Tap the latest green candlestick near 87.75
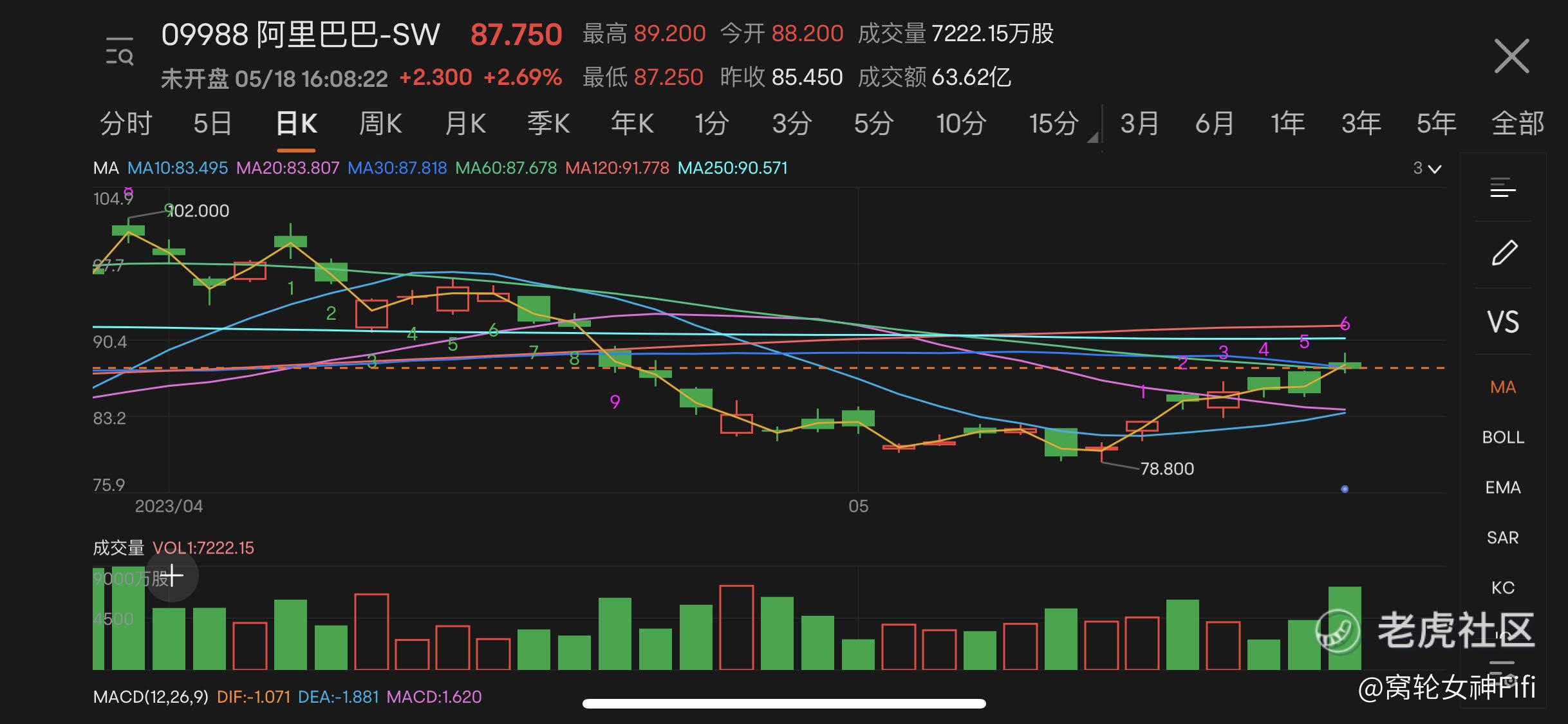Screen dimensions: 1568x724 coord(1345,365)
